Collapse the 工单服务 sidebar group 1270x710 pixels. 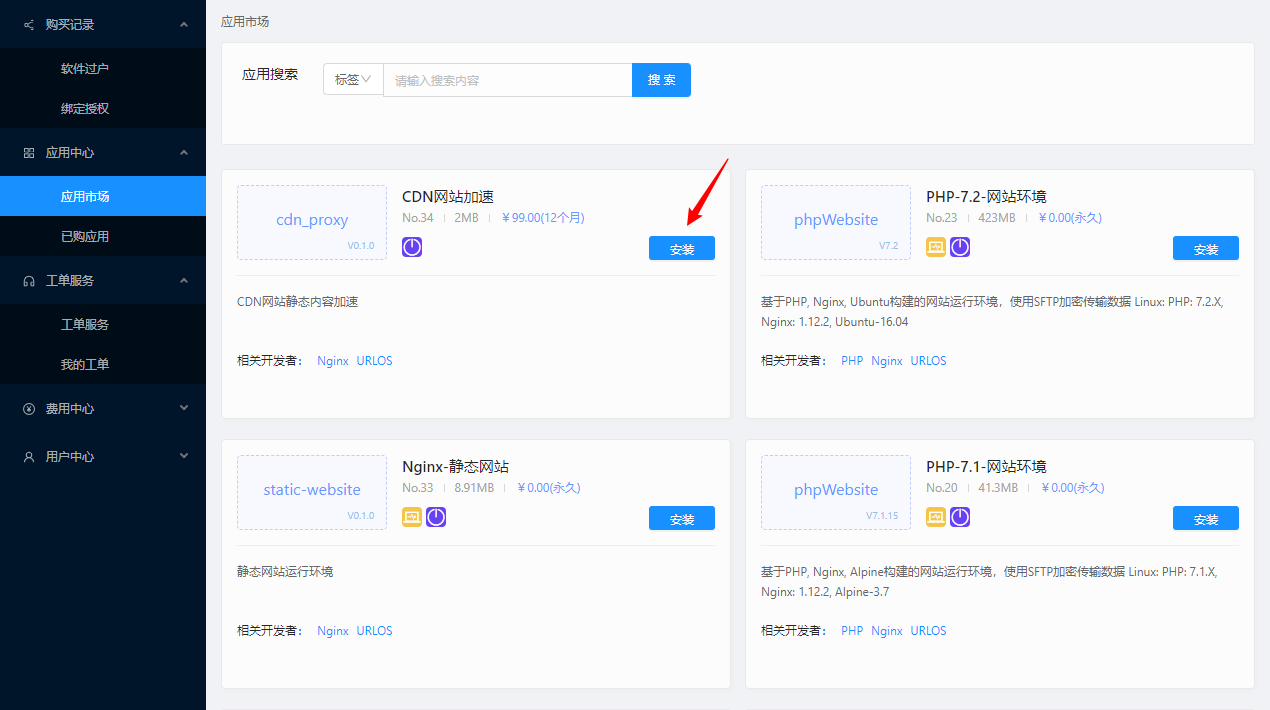point(103,280)
